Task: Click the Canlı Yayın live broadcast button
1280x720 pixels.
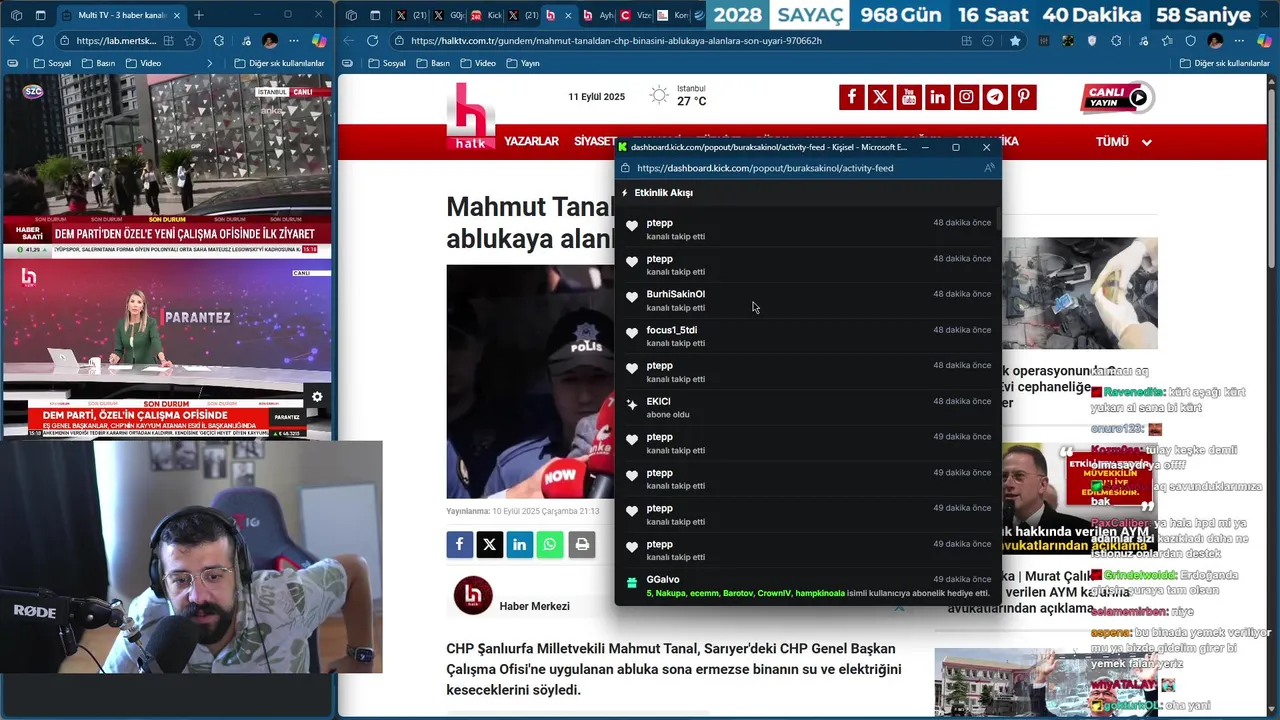Action: click(1118, 97)
